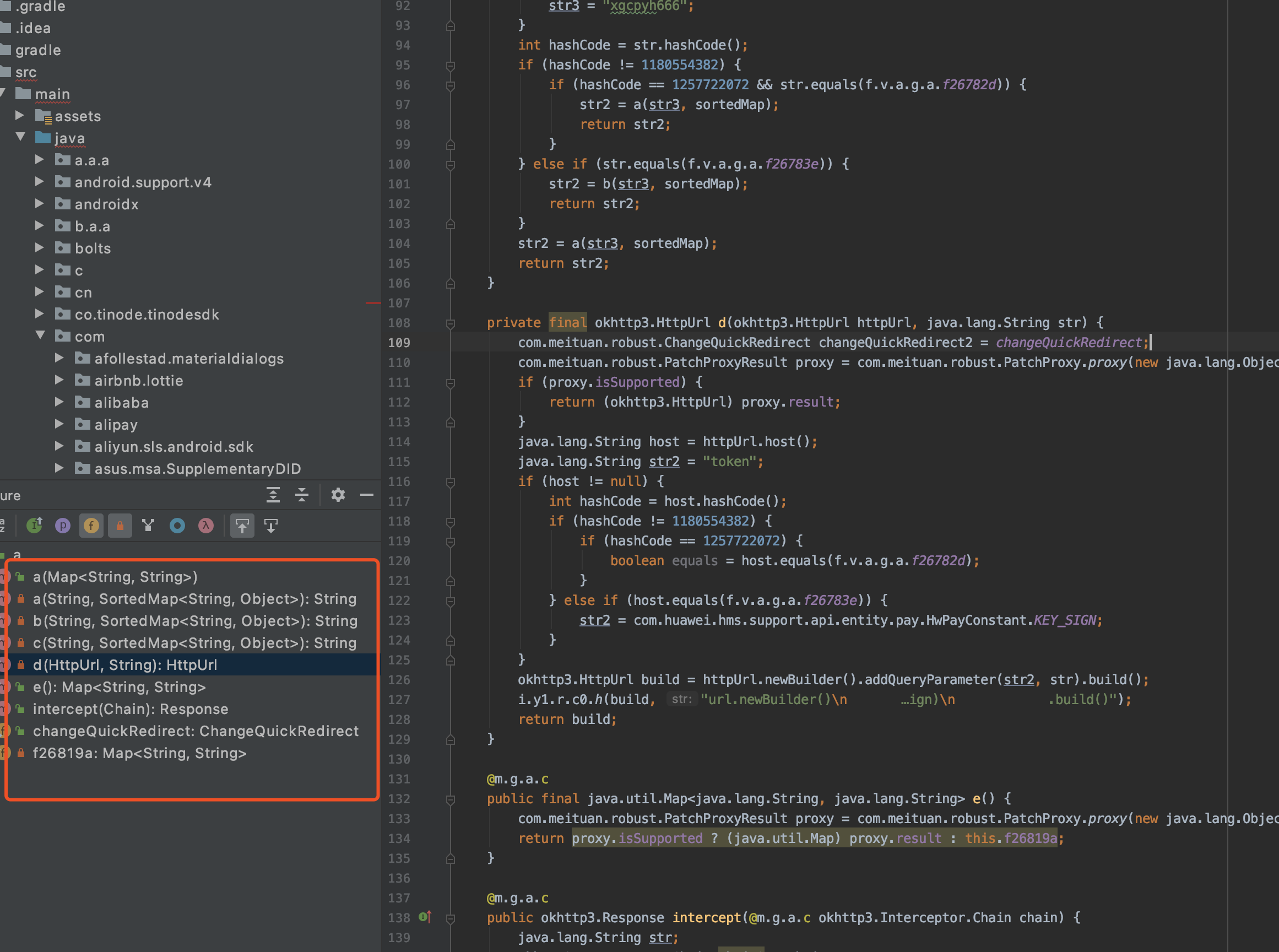The width and height of the screenshot is (1279, 952).
Task: Click the assets folder icon
Action: coord(43,116)
